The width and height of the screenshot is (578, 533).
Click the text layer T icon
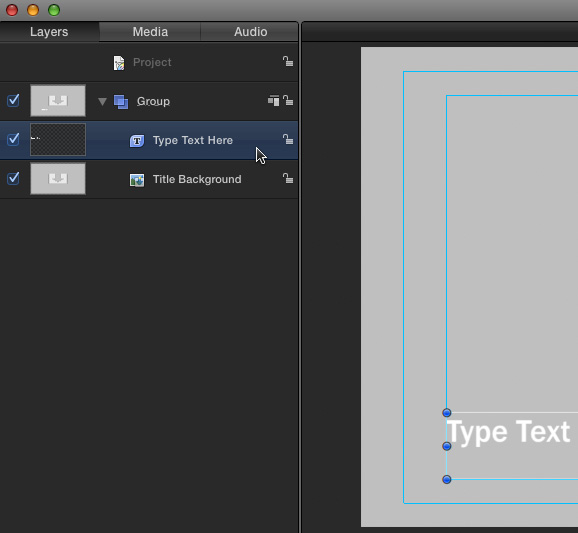(137, 141)
